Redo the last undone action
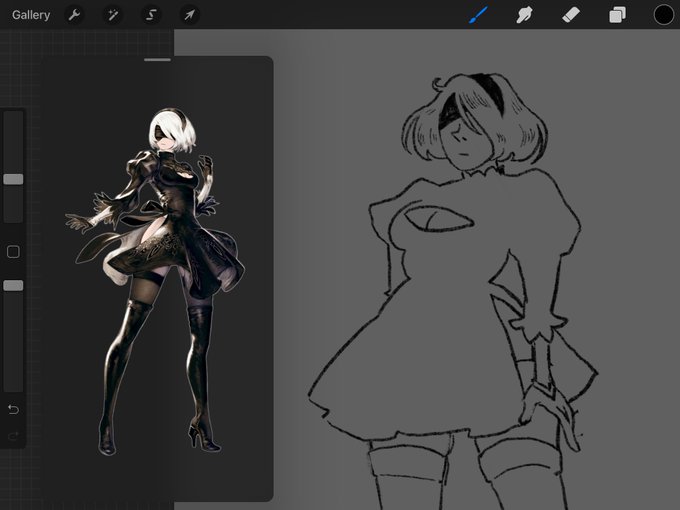Screen dimensions: 680x510 point(13,435)
